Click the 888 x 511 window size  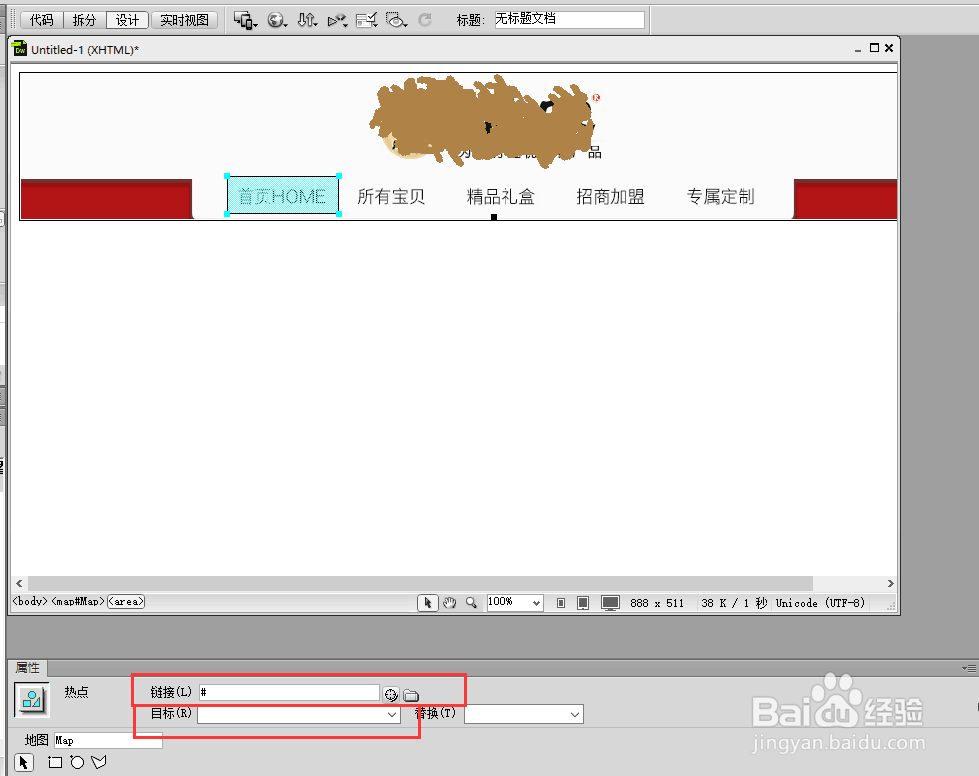point(657,603)
